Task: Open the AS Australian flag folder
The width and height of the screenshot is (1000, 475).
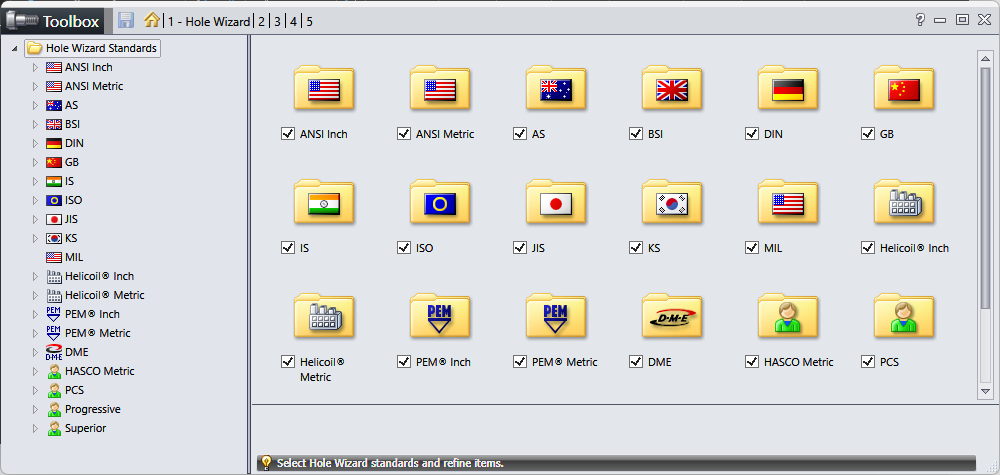Action: [x=556, y=89]
